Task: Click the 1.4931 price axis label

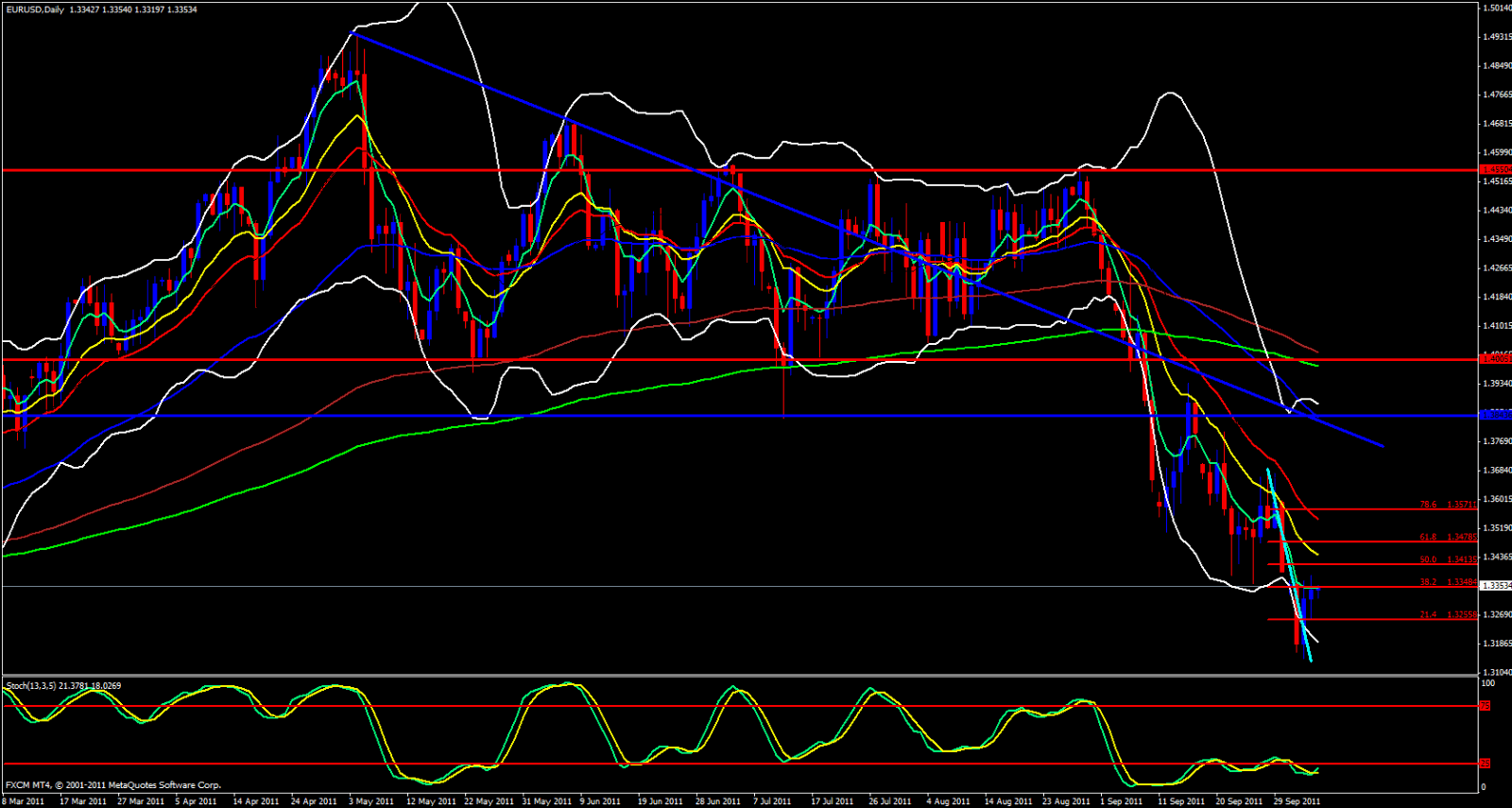Action: pos(1497,37)
